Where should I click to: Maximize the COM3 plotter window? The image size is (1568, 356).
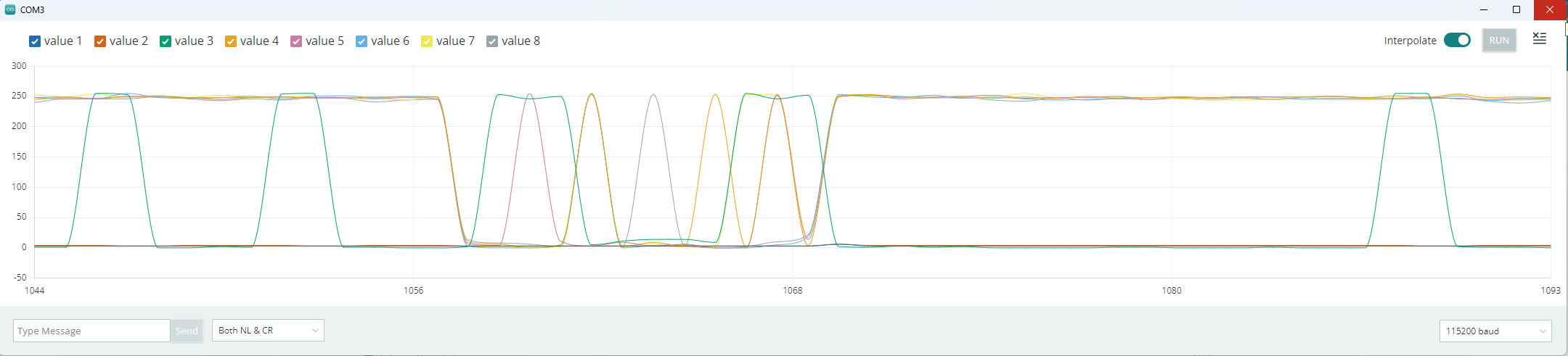[x=1516, y=9]
